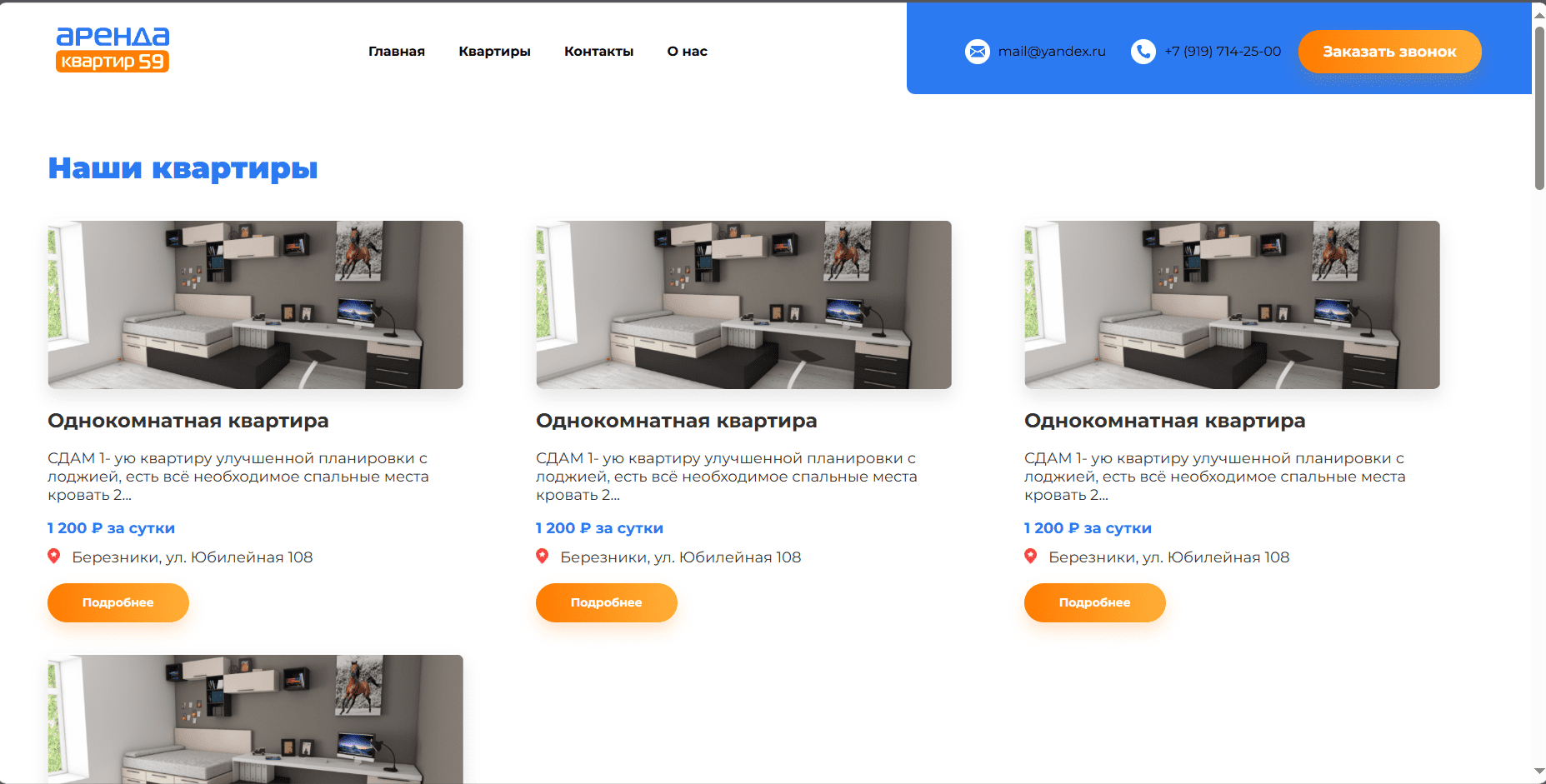Viewport: 1546px width, 784px height.
Task: Open the Квартиры menu item
Action: point(494,52)
